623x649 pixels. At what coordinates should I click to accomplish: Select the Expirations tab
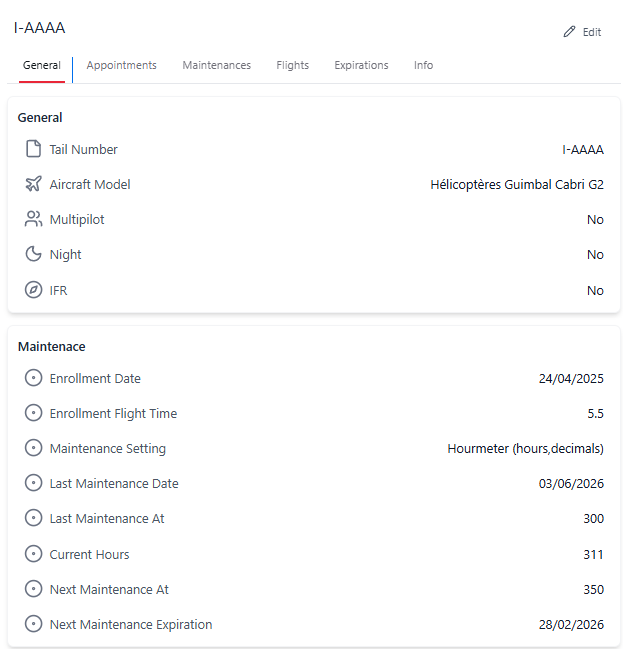click(x=361, y=65)
